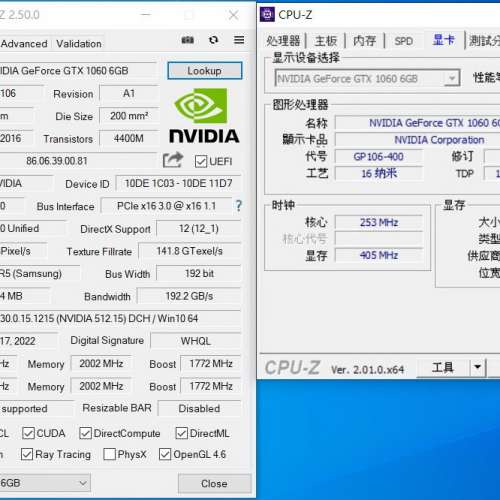Viewport: 500px width, 500px height.
Task: Click the Bandwidth 192.2 GB/s value
Action: (189, 296)
